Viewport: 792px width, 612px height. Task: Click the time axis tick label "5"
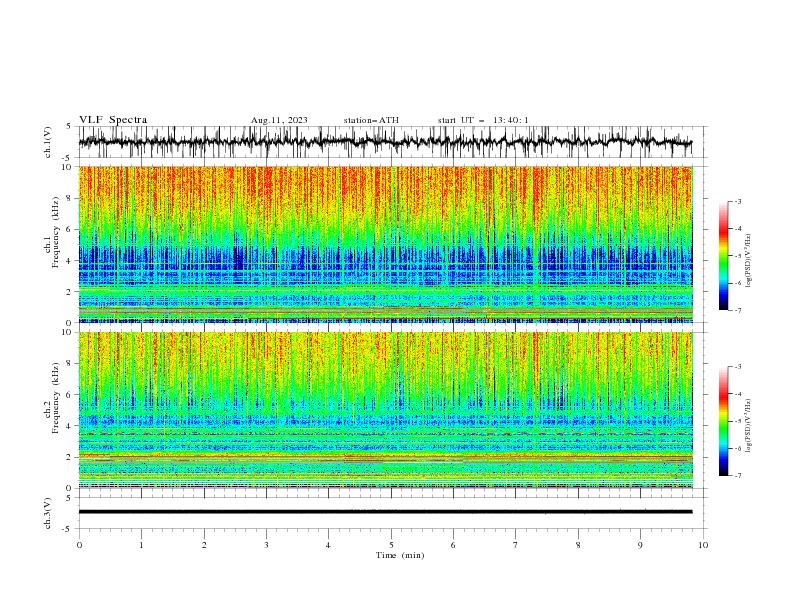[391, 545]
